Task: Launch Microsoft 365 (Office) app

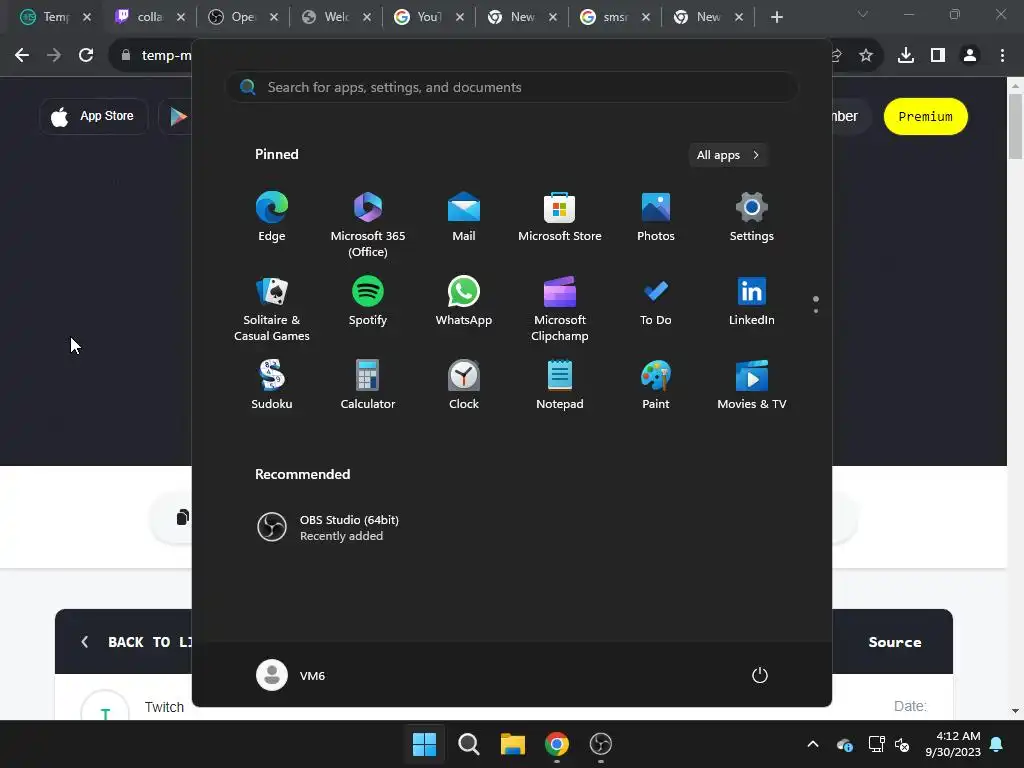Action: [368, 225]
